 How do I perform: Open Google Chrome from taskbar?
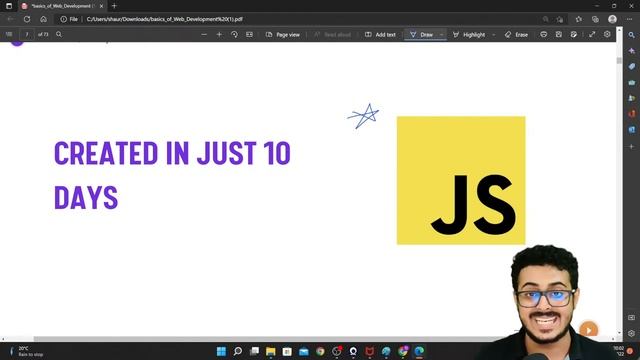coord(320,351)
